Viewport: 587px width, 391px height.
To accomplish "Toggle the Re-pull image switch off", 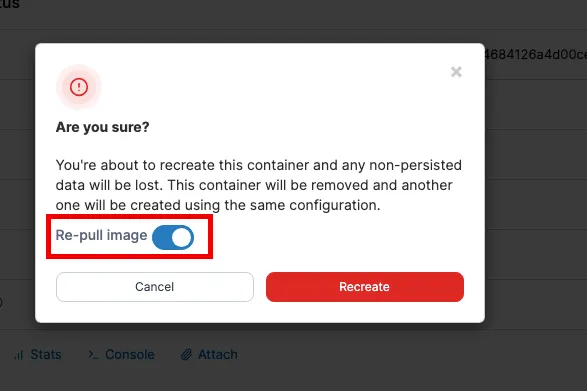I will click(x=173, y=237).
